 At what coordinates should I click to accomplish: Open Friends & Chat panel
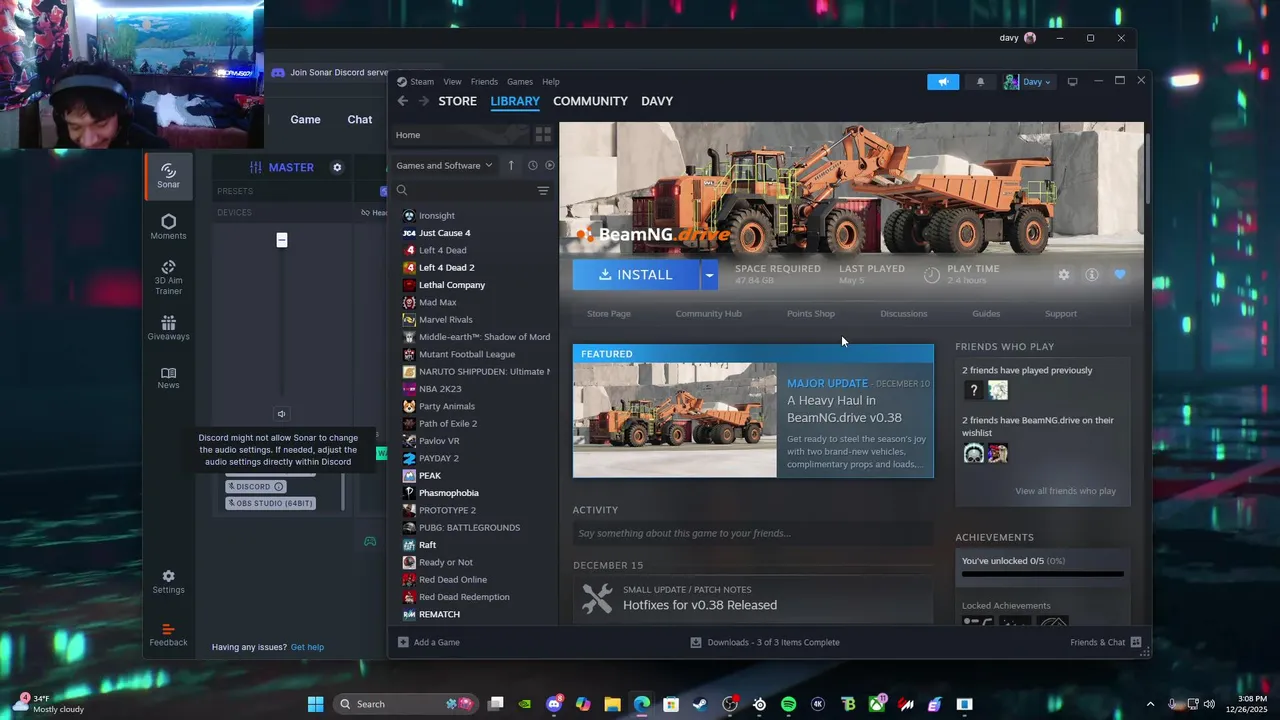pos(1106,642)
